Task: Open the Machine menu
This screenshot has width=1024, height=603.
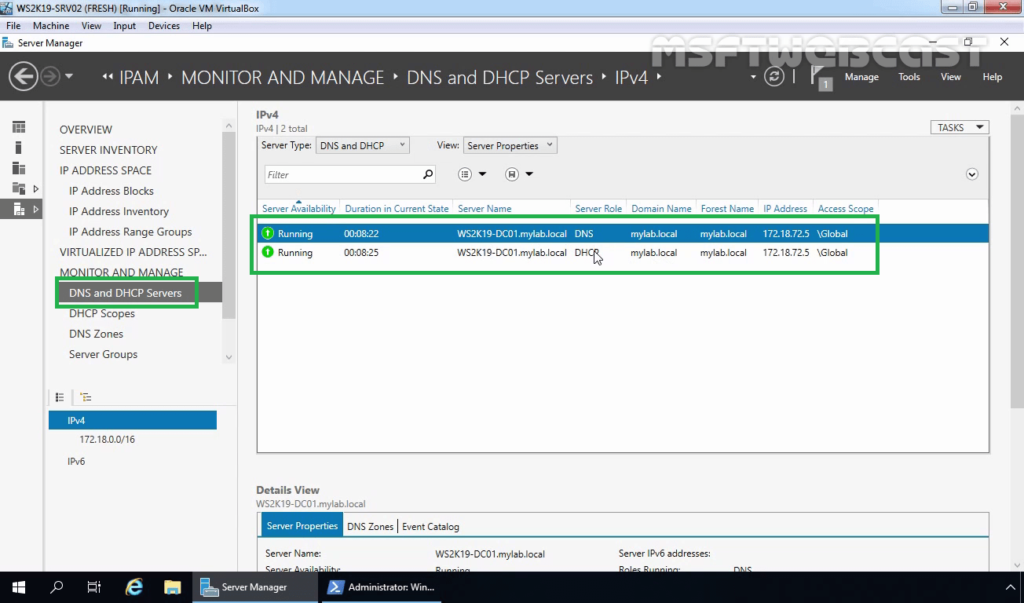Action: point(51,25)
